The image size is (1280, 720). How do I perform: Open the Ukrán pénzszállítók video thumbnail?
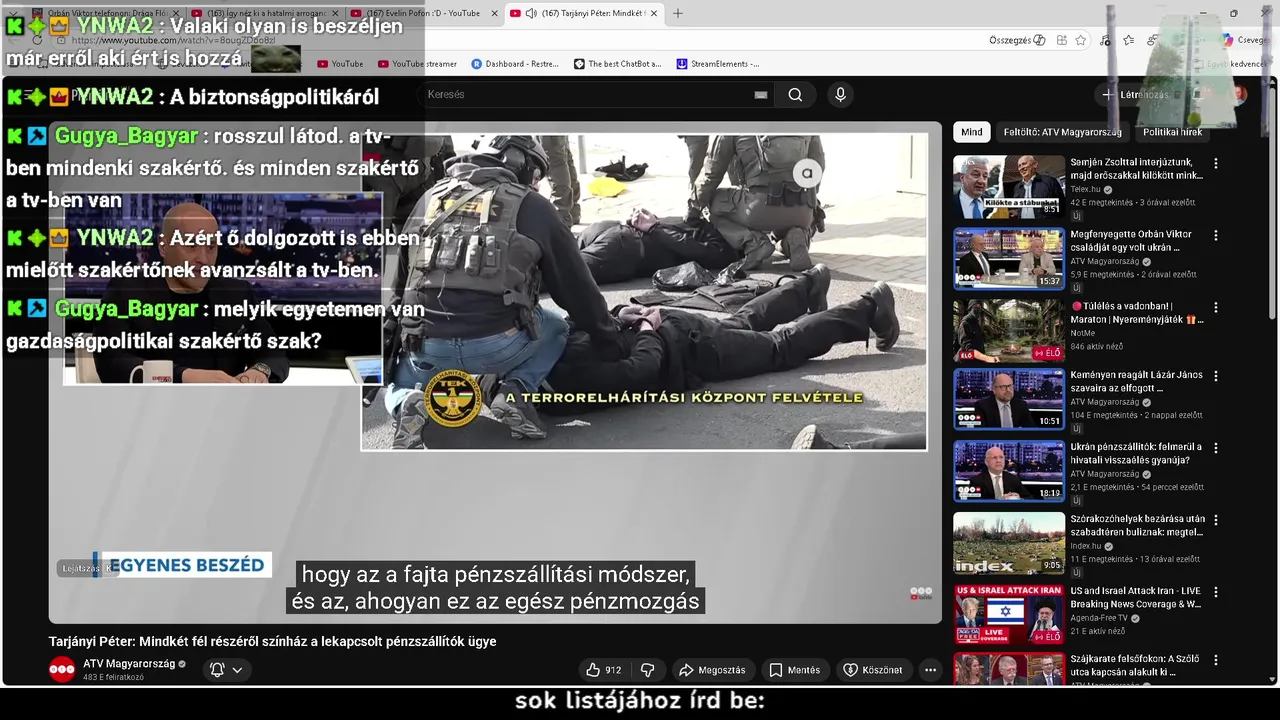point(1009,471)
